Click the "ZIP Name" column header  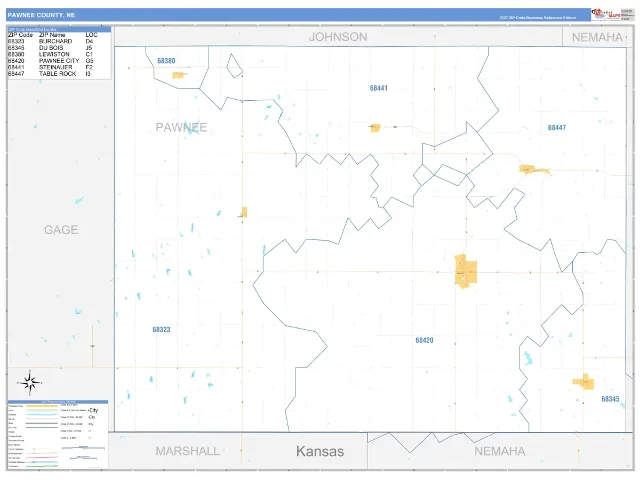click(52, 35)
